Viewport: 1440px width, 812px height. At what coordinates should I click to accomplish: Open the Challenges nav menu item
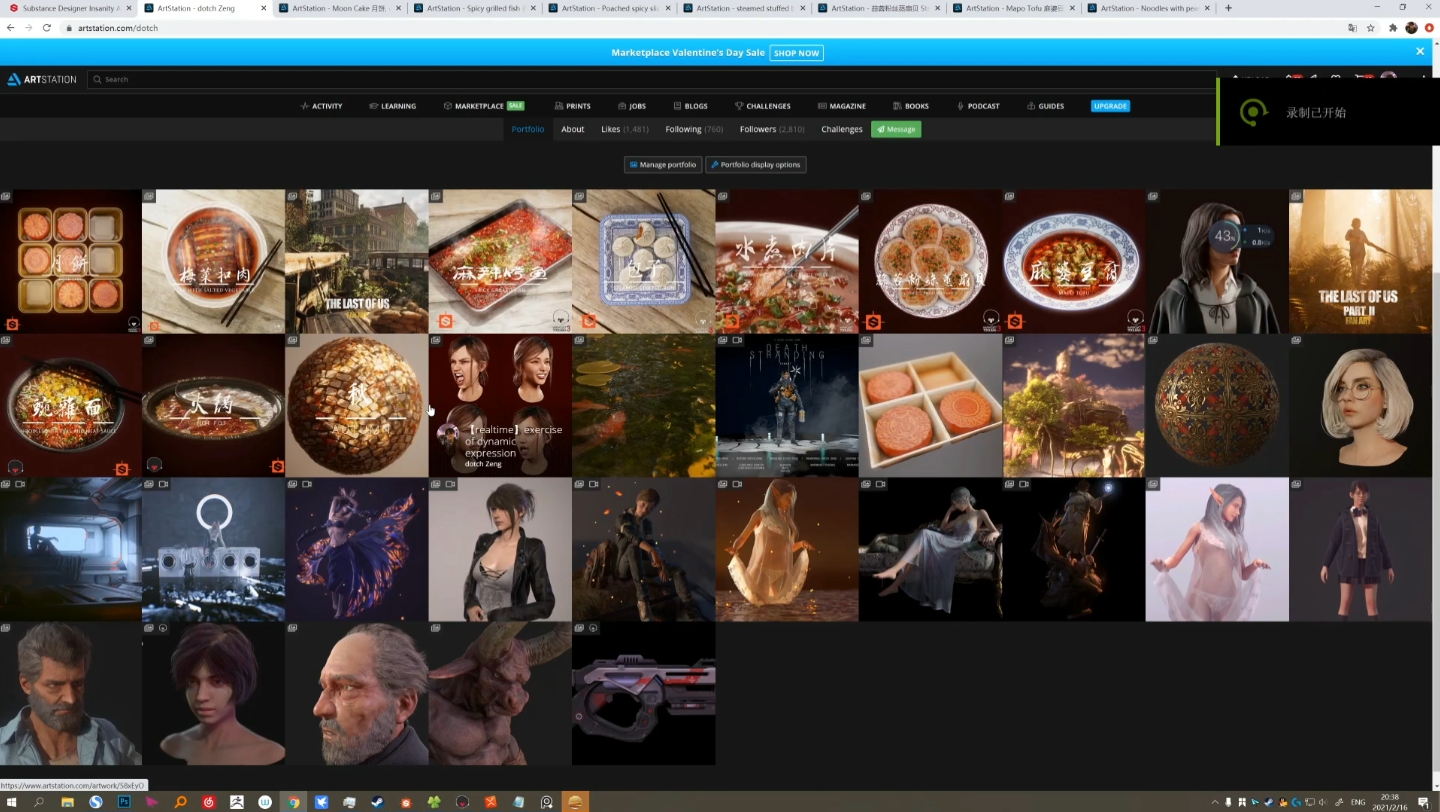(x=763, y=106)
